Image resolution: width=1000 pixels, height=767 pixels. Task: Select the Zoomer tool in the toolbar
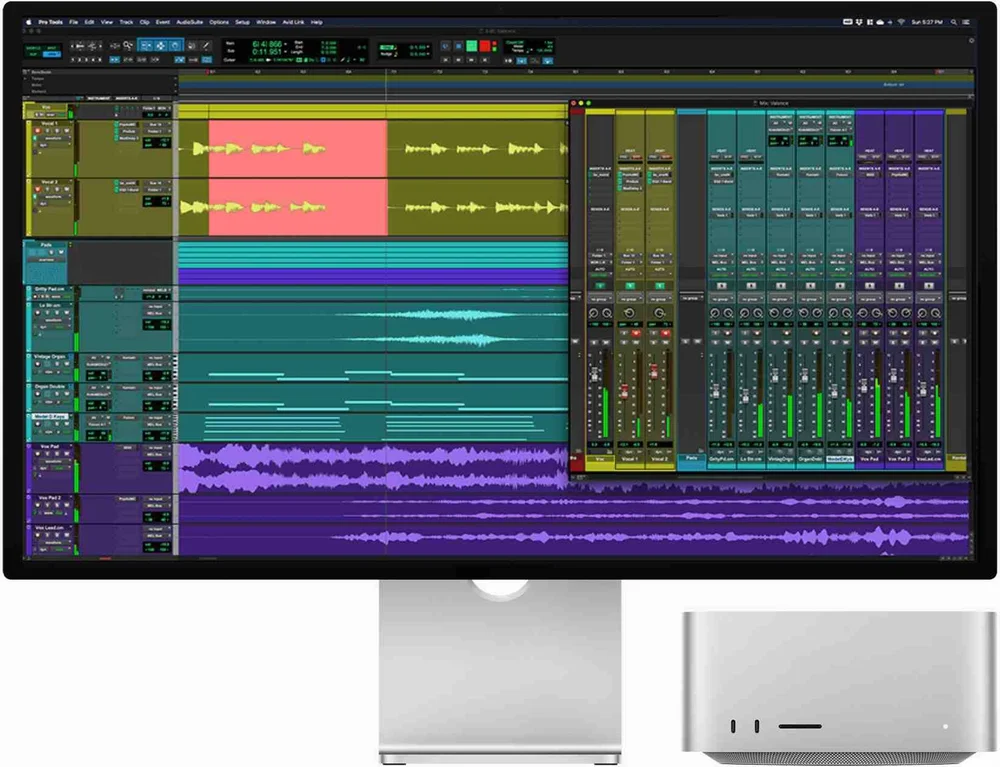click(128, 46)
